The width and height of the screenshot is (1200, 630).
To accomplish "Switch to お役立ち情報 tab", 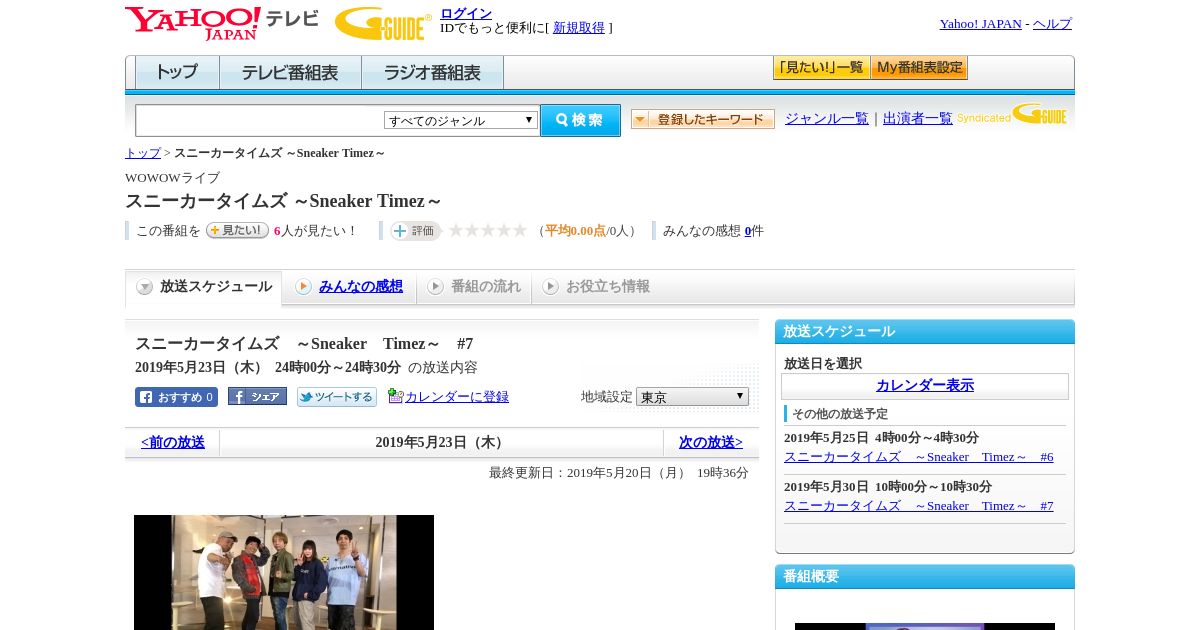I will click(596, 287).
